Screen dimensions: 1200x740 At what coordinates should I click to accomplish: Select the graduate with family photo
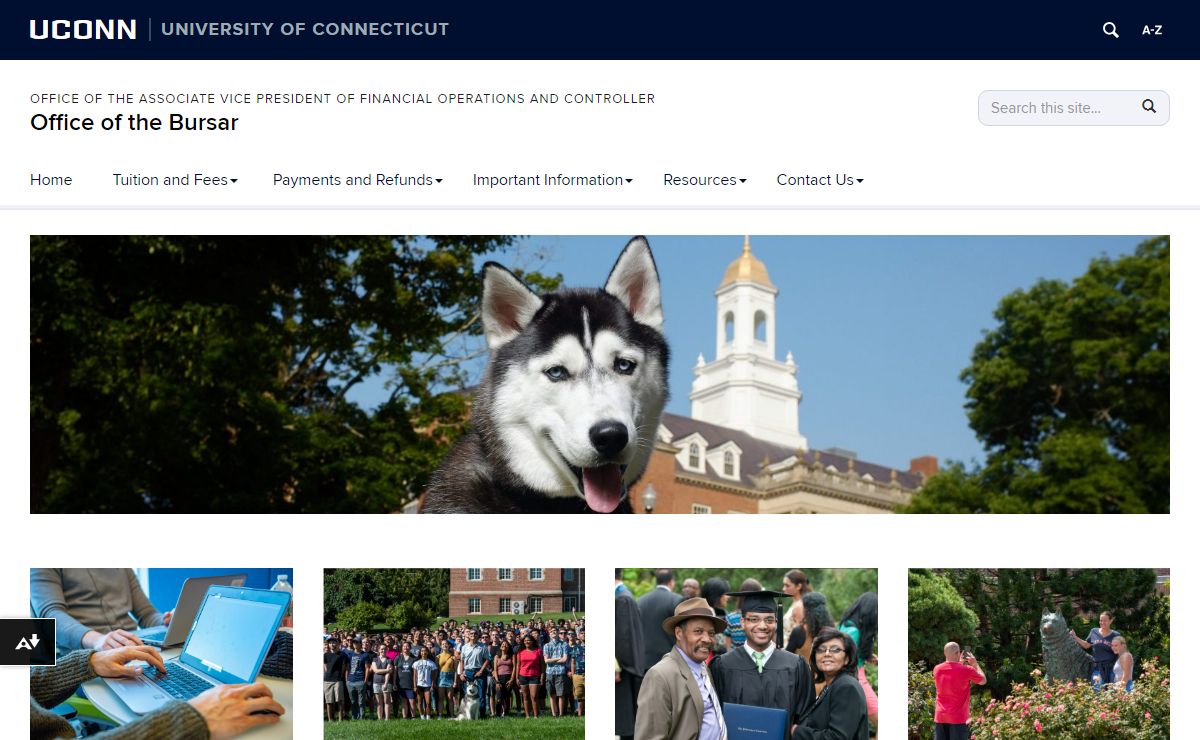(x=746, y=654)
